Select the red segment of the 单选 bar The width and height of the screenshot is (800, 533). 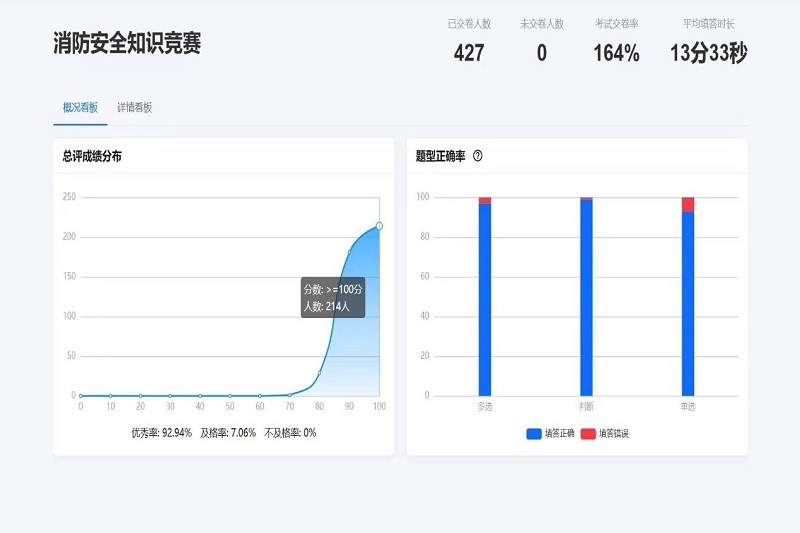coord(688,204)
